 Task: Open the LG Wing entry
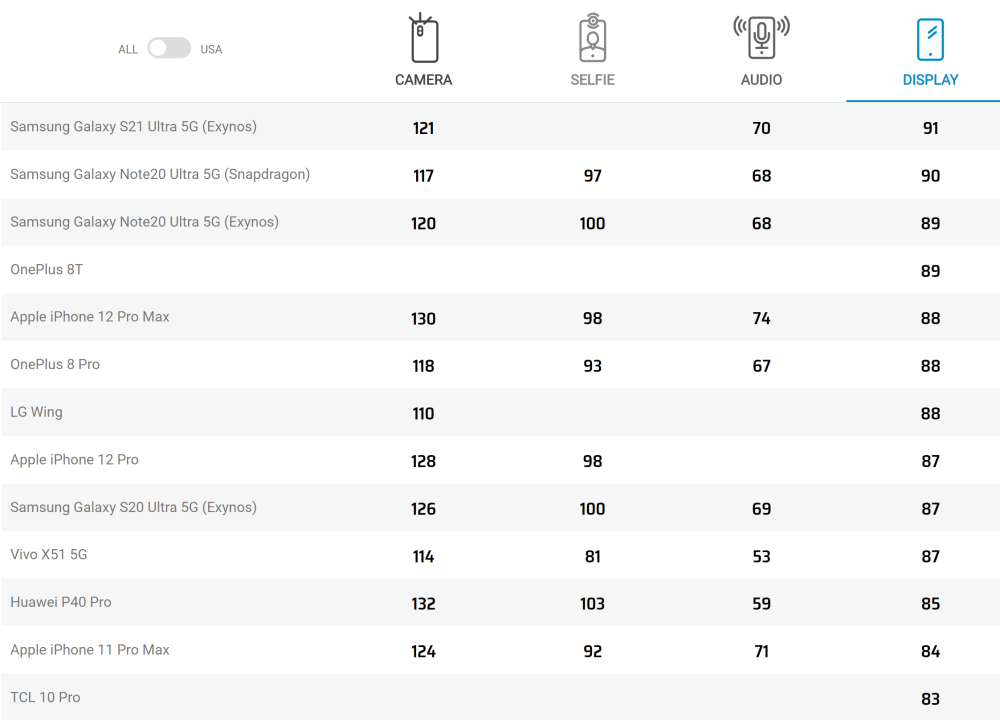click(36, 412)
